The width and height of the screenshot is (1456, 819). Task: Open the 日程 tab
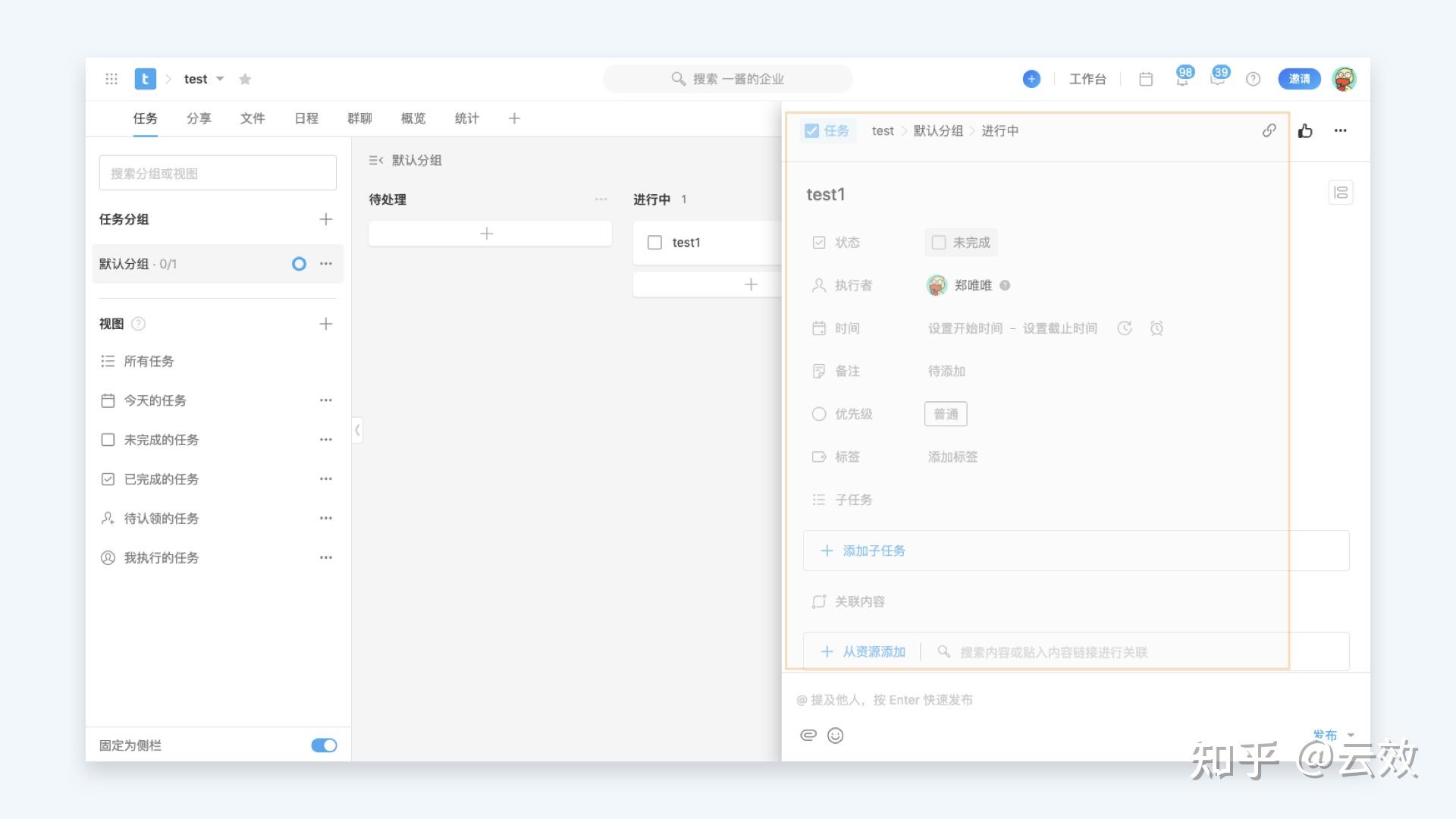coord(306,118)
